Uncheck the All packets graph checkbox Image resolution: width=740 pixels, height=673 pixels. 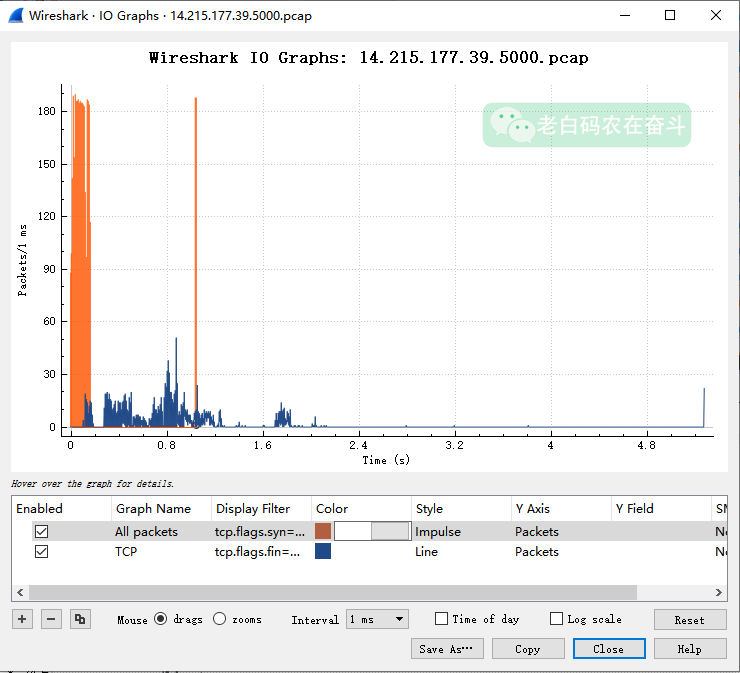click(x=42, y=531)
